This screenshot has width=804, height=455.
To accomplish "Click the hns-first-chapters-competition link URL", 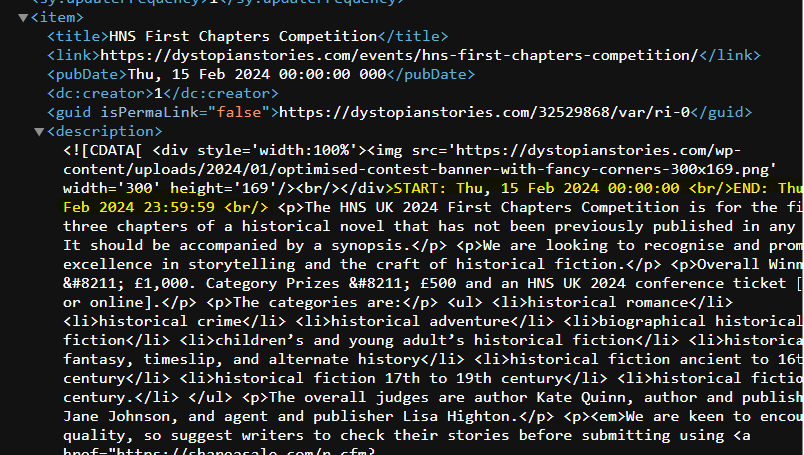I will point(399,55).
